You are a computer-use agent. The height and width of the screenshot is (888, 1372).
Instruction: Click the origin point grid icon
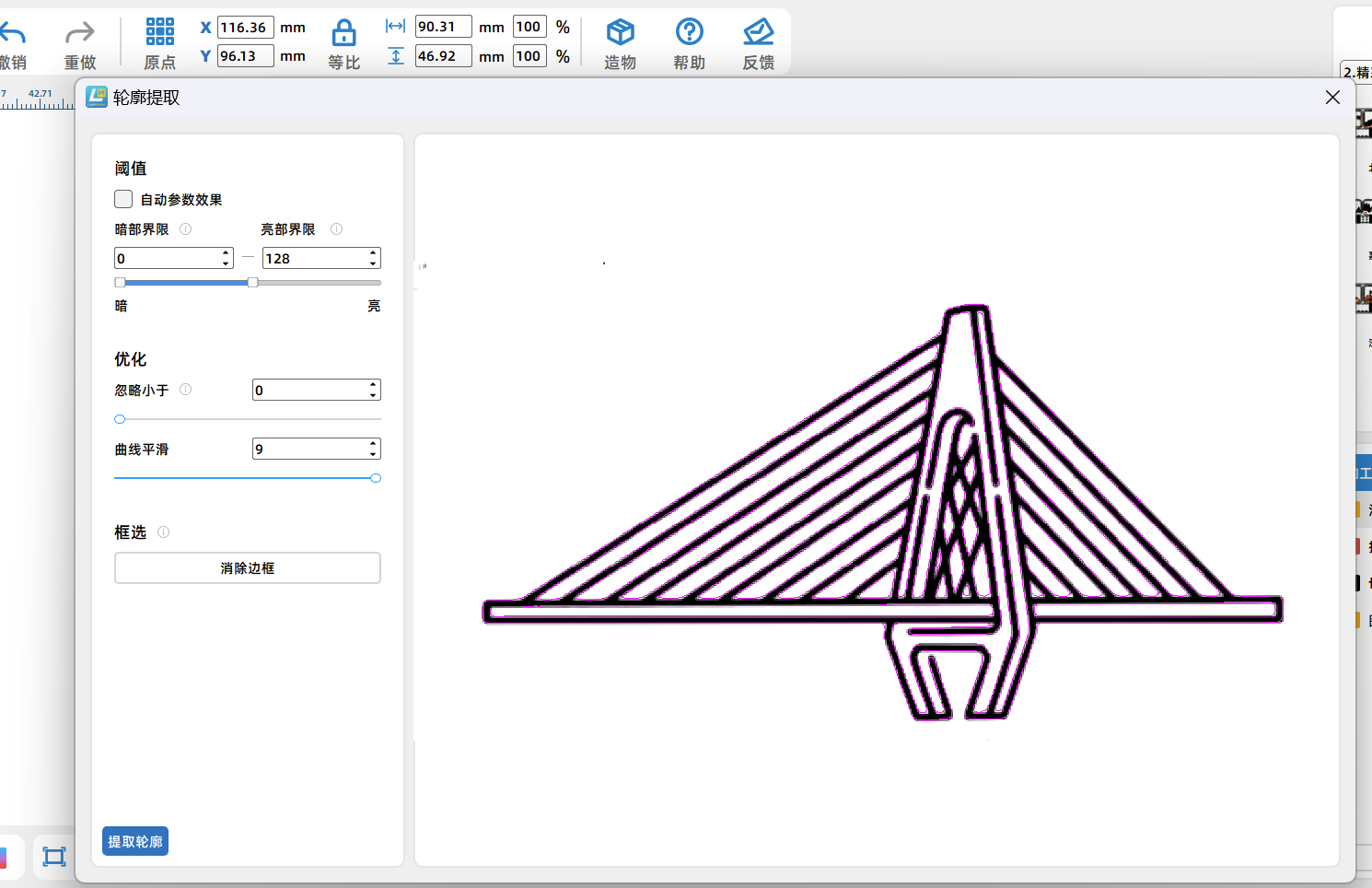click(x=159, y=32)
